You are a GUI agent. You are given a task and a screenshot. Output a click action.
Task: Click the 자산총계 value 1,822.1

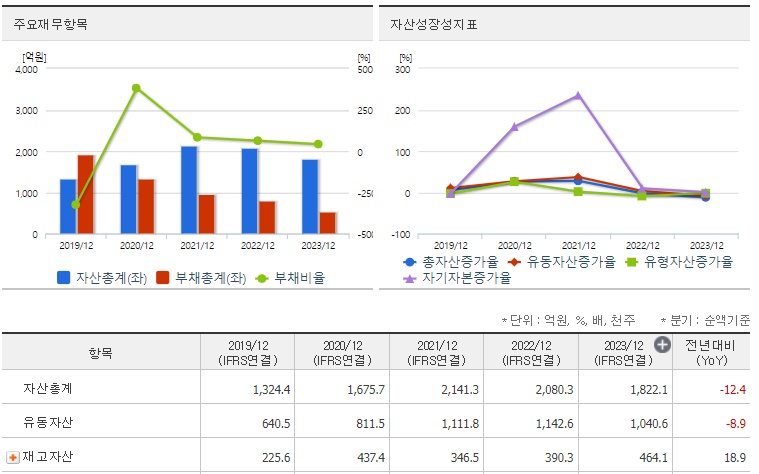point(649,389)
